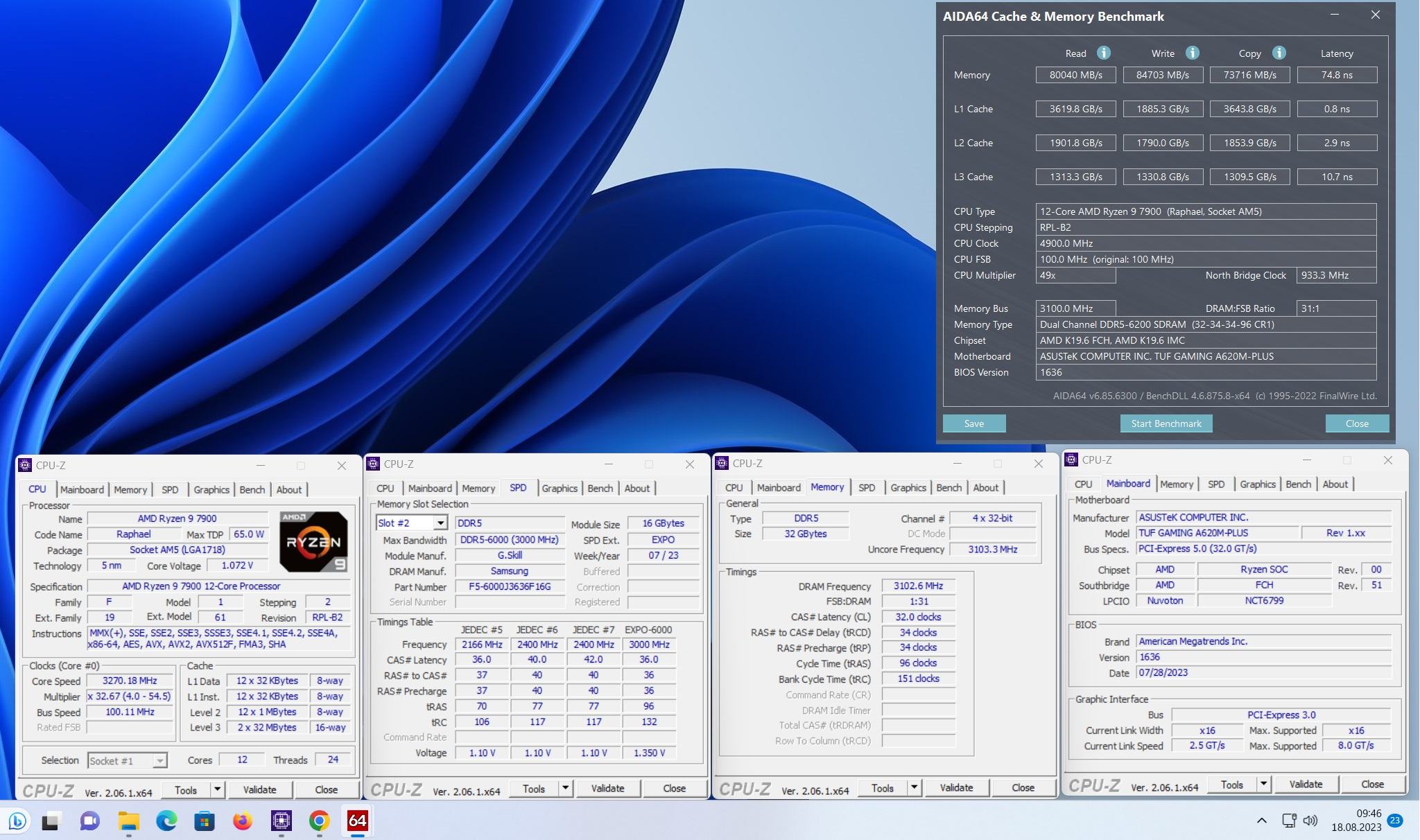The height and width of the screenshot is (840, 1420).
Task: Click North Bridge Clock 933.3 MHz field
Action: (1336, 275)
